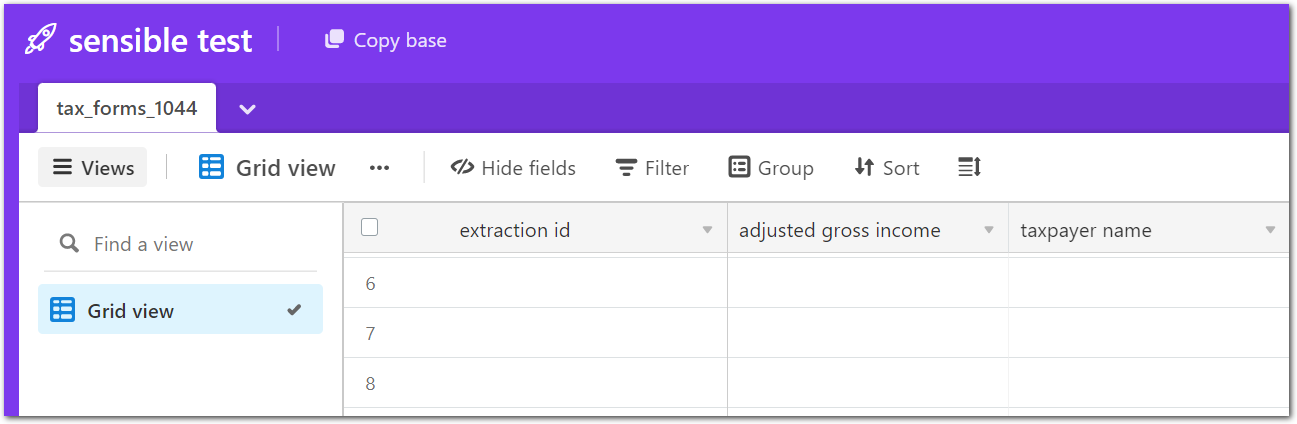
Task: Select Grid view in the sidebar
Action: (180, 310)
